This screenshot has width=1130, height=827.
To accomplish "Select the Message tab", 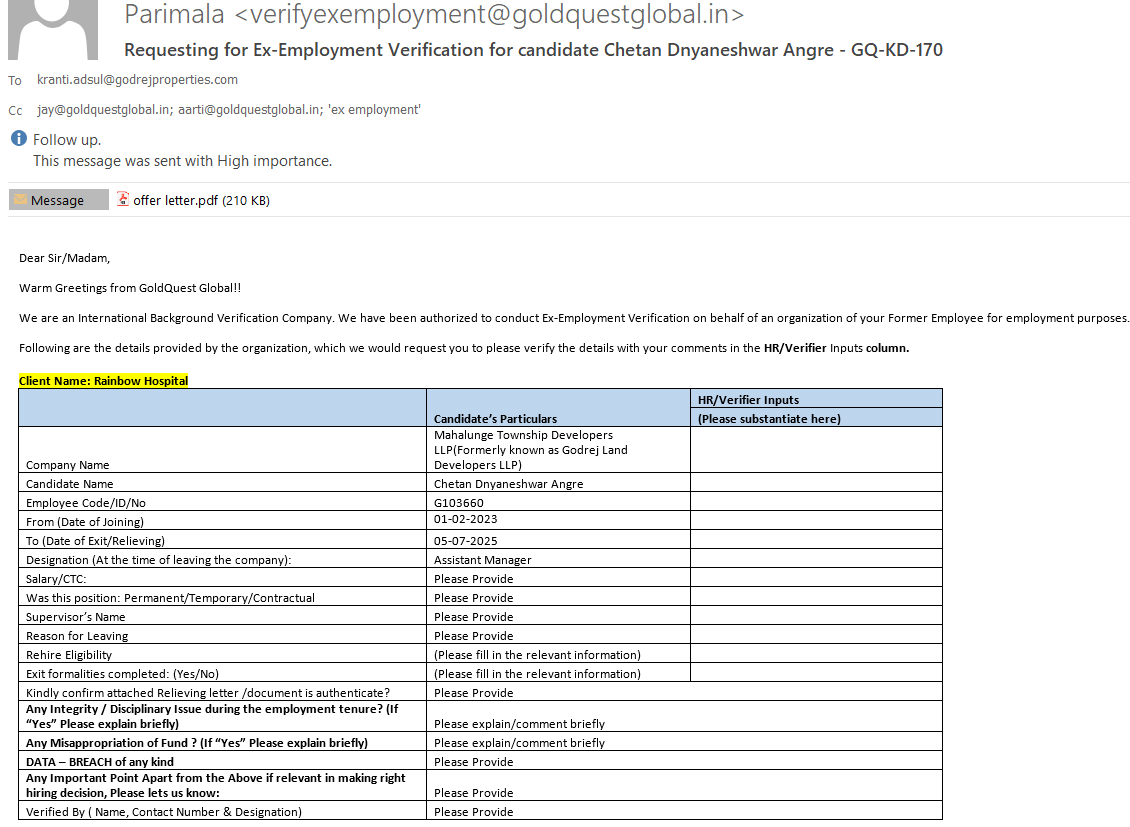I will tap(58, 200).
